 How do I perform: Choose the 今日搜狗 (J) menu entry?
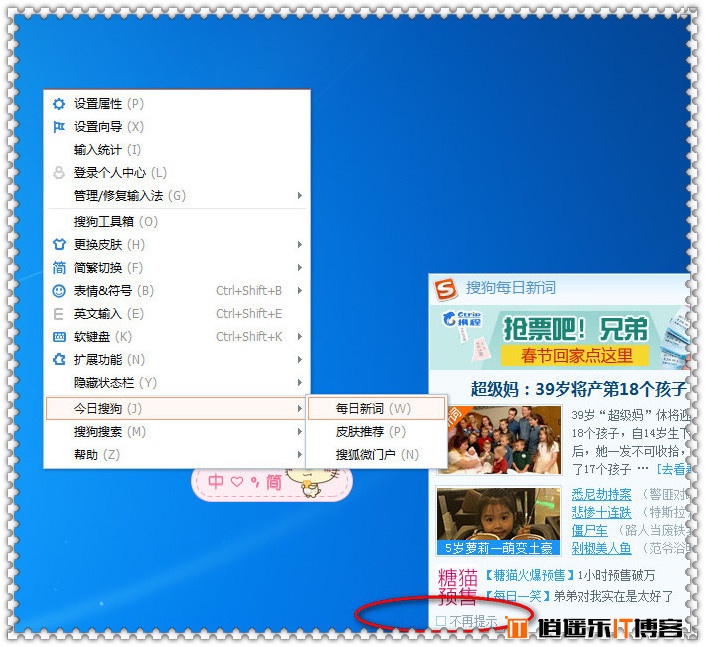point(175,409)
